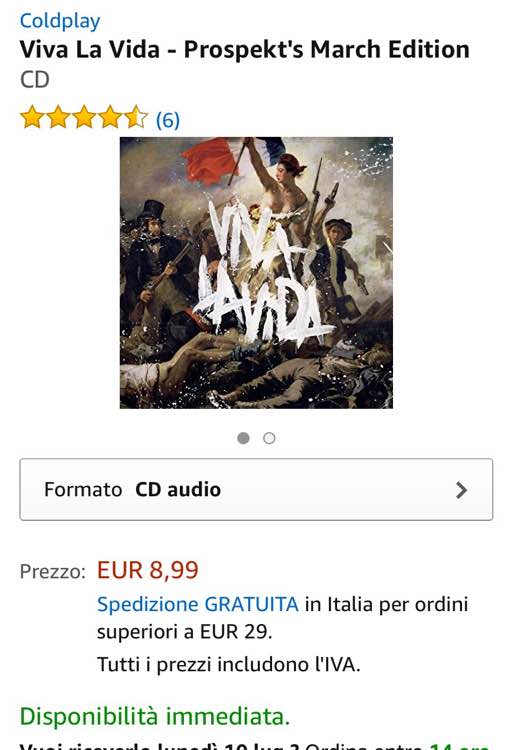This screenshot has width=510, height=750.
Task: Open the (6) customer reviews link
Action: [167, 120]
